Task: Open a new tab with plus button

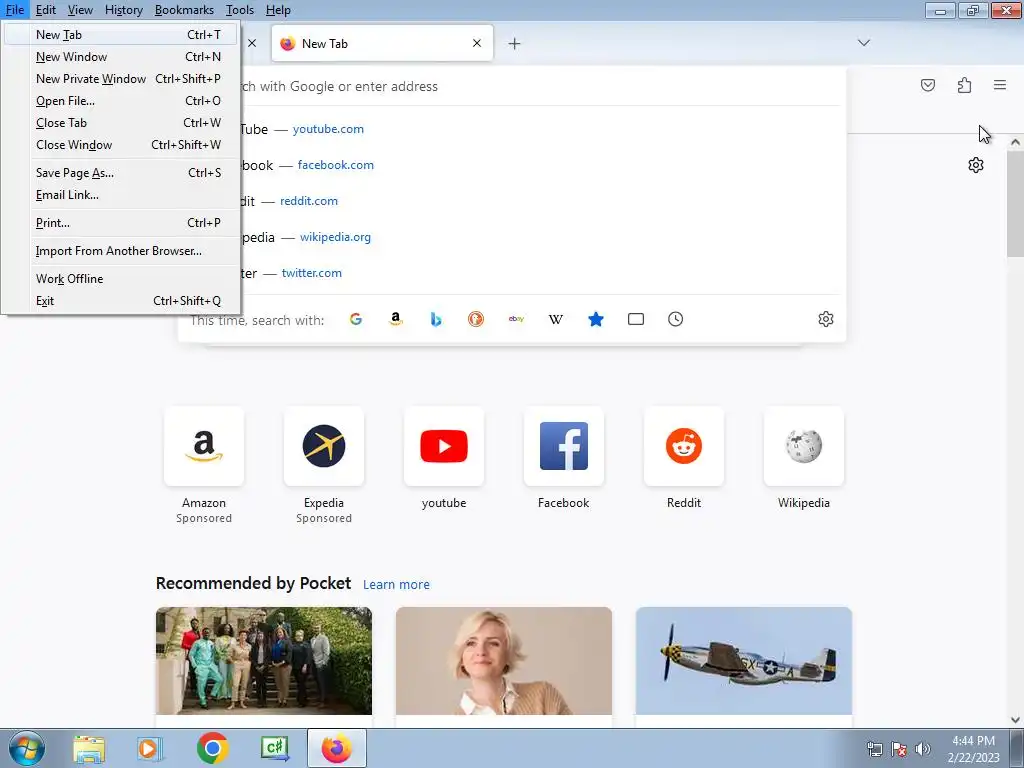Action: (x=515, y=44)
